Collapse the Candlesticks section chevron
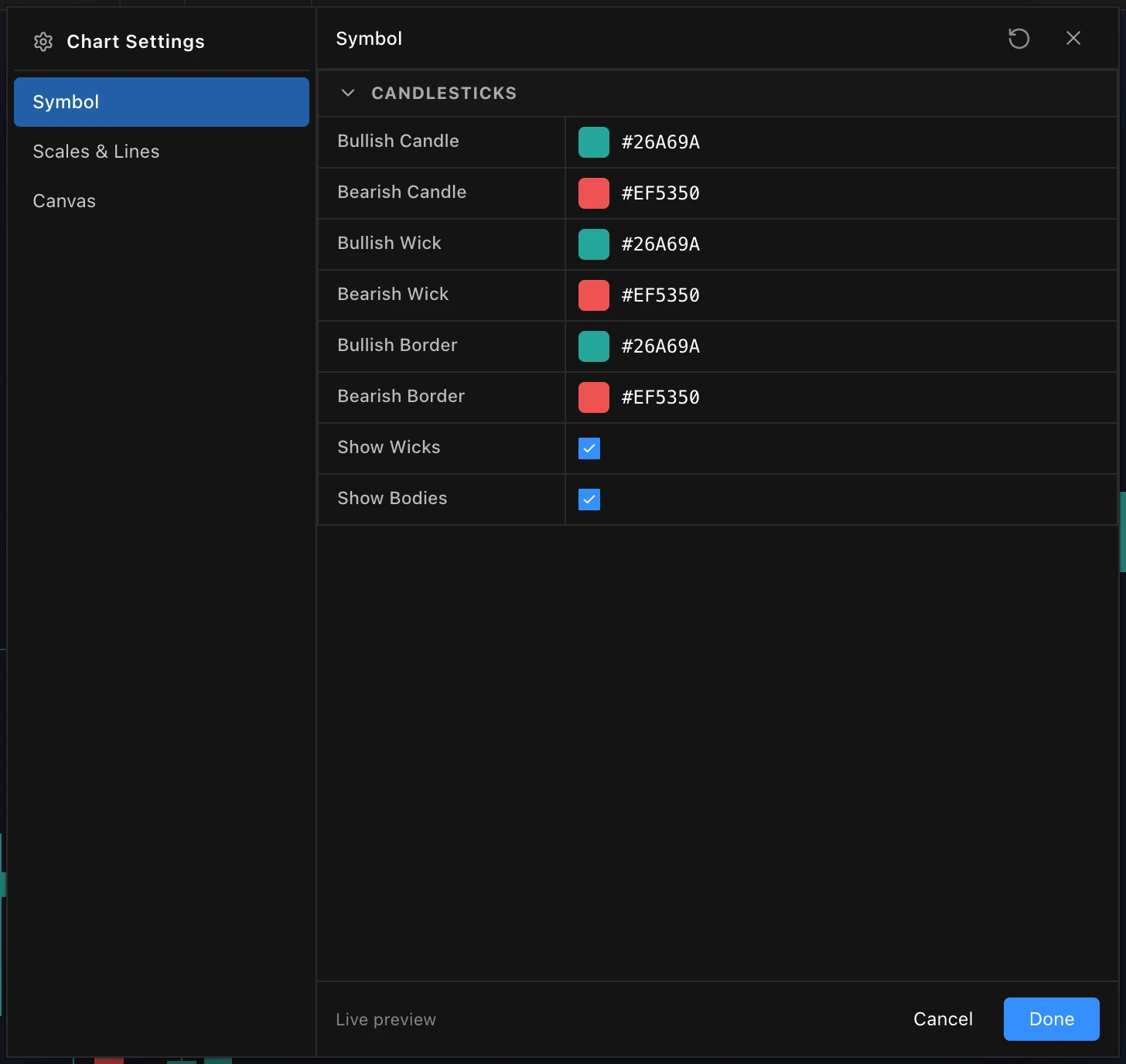Screen dimensions: 1126x1064 click(348, 93)
